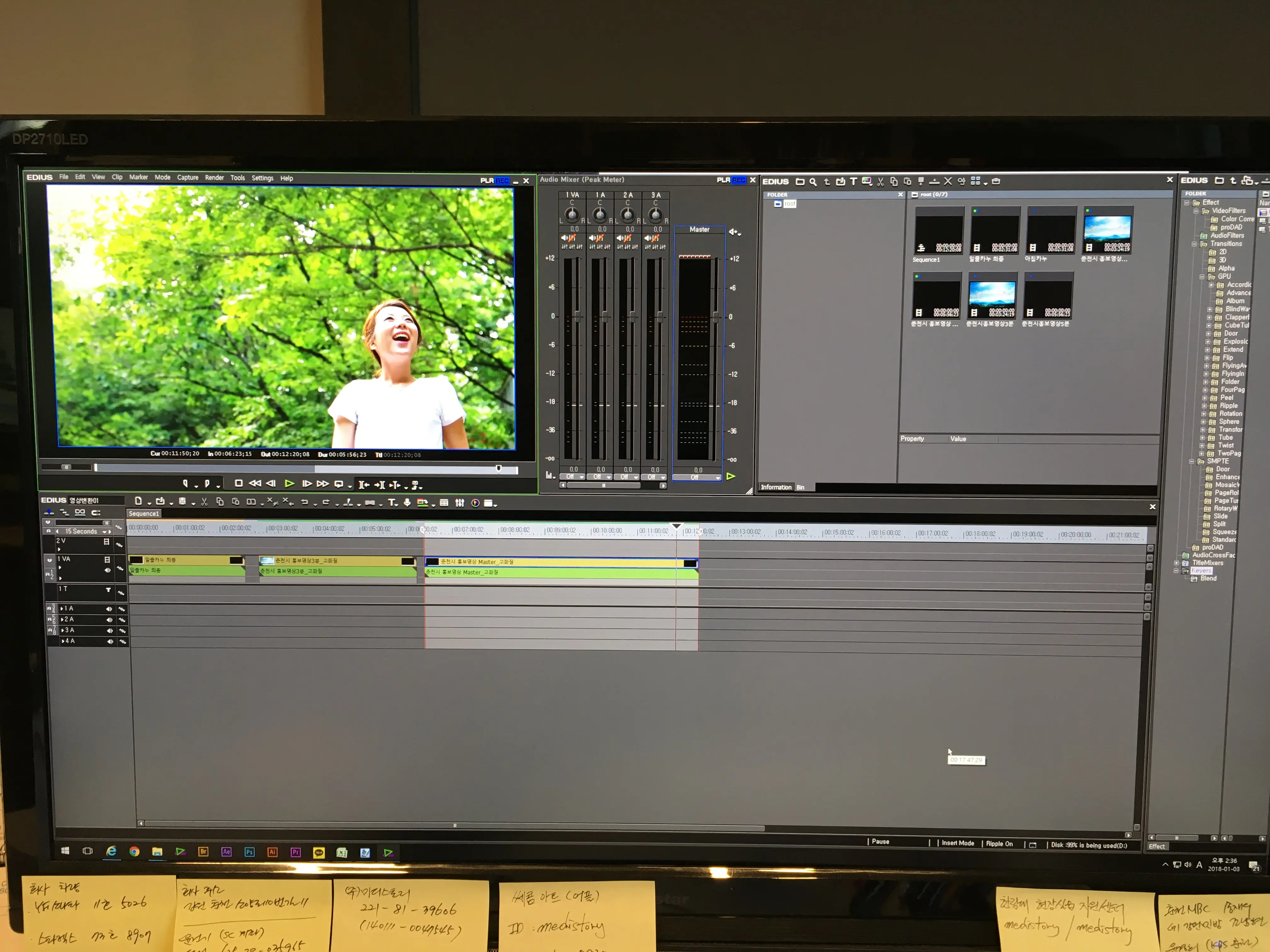The width and height of the screenshot is (1270, 952).
Task: Open 1 VA mixer Off mode dropdown
Action: (572, 477)
